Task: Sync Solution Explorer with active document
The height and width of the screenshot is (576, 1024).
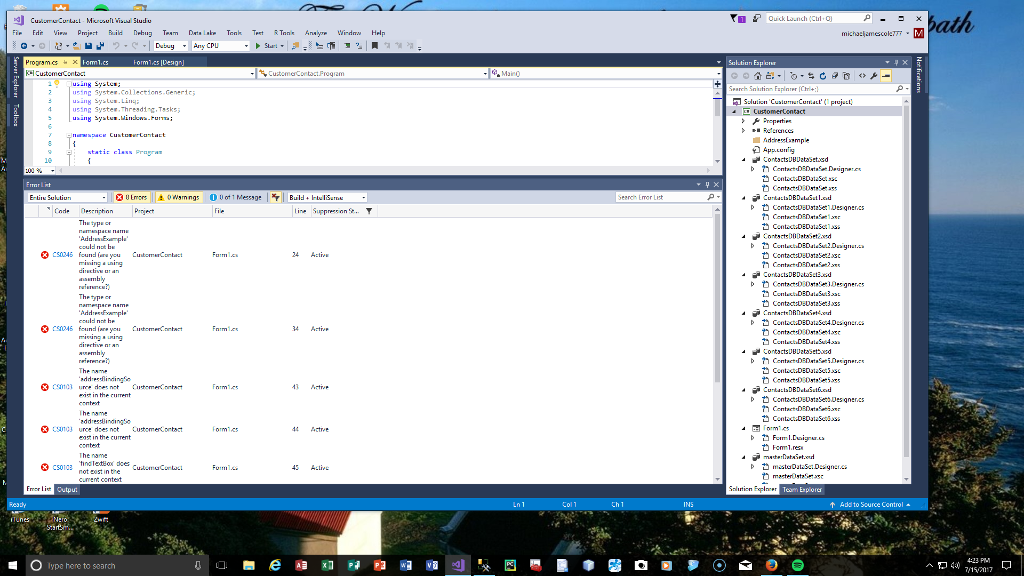Action: 810,75
